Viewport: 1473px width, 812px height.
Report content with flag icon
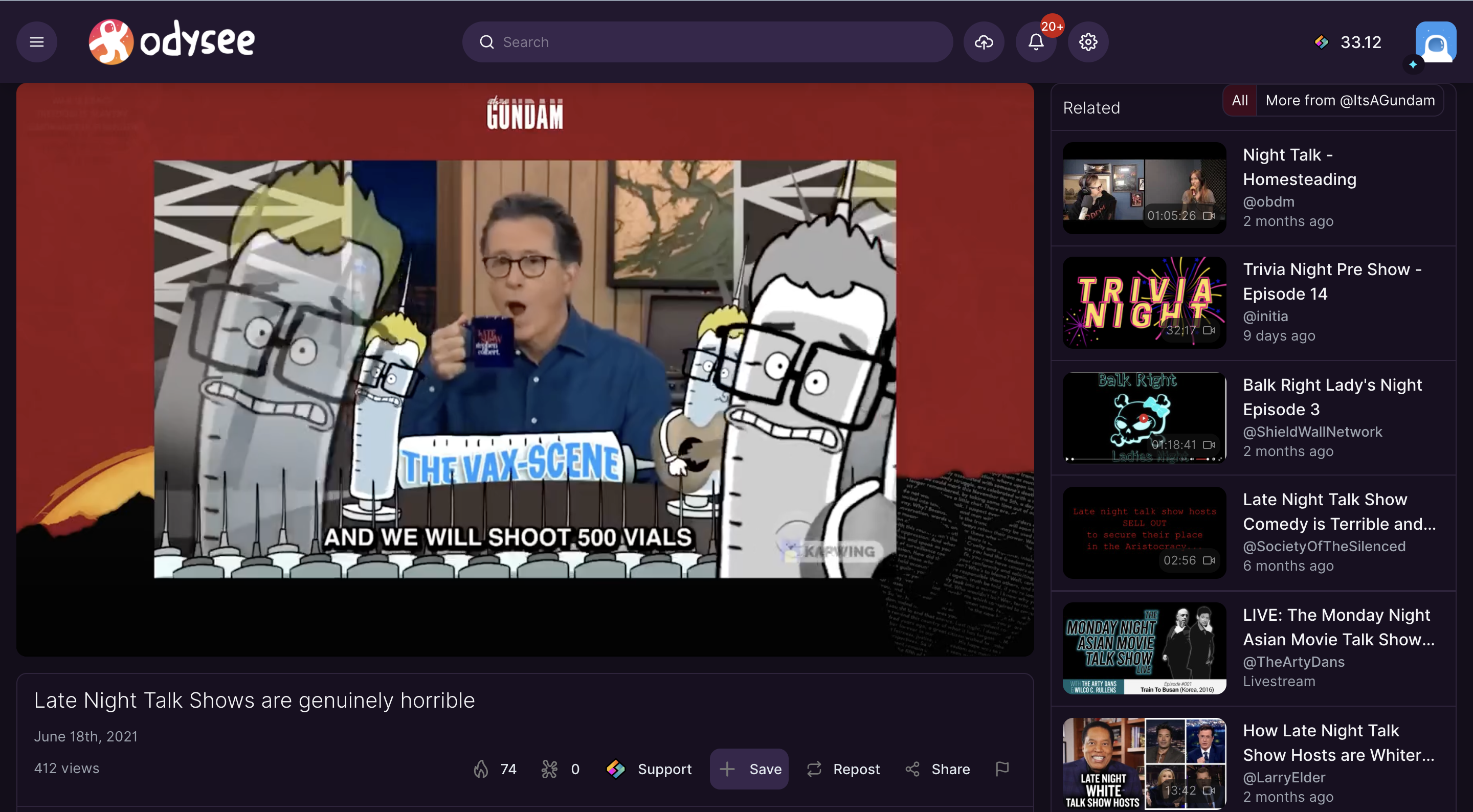coord(1002,769)
